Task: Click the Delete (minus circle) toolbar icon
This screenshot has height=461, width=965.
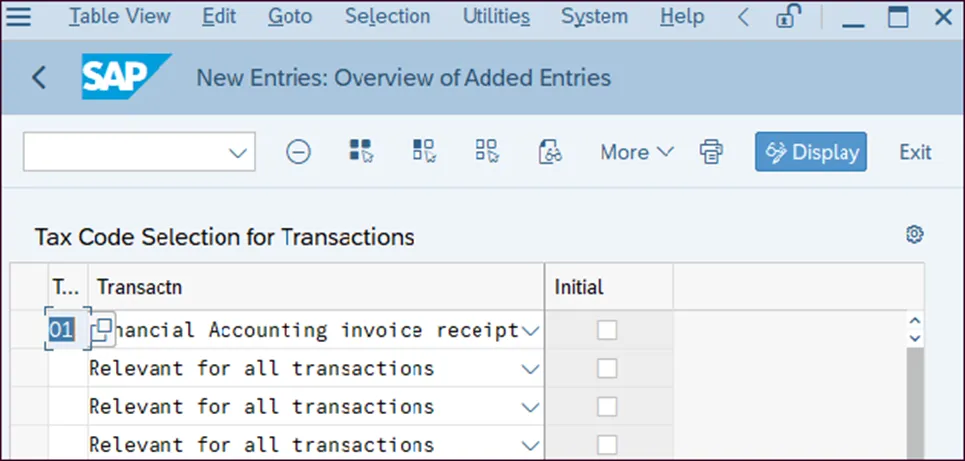Action: point(298,152)
